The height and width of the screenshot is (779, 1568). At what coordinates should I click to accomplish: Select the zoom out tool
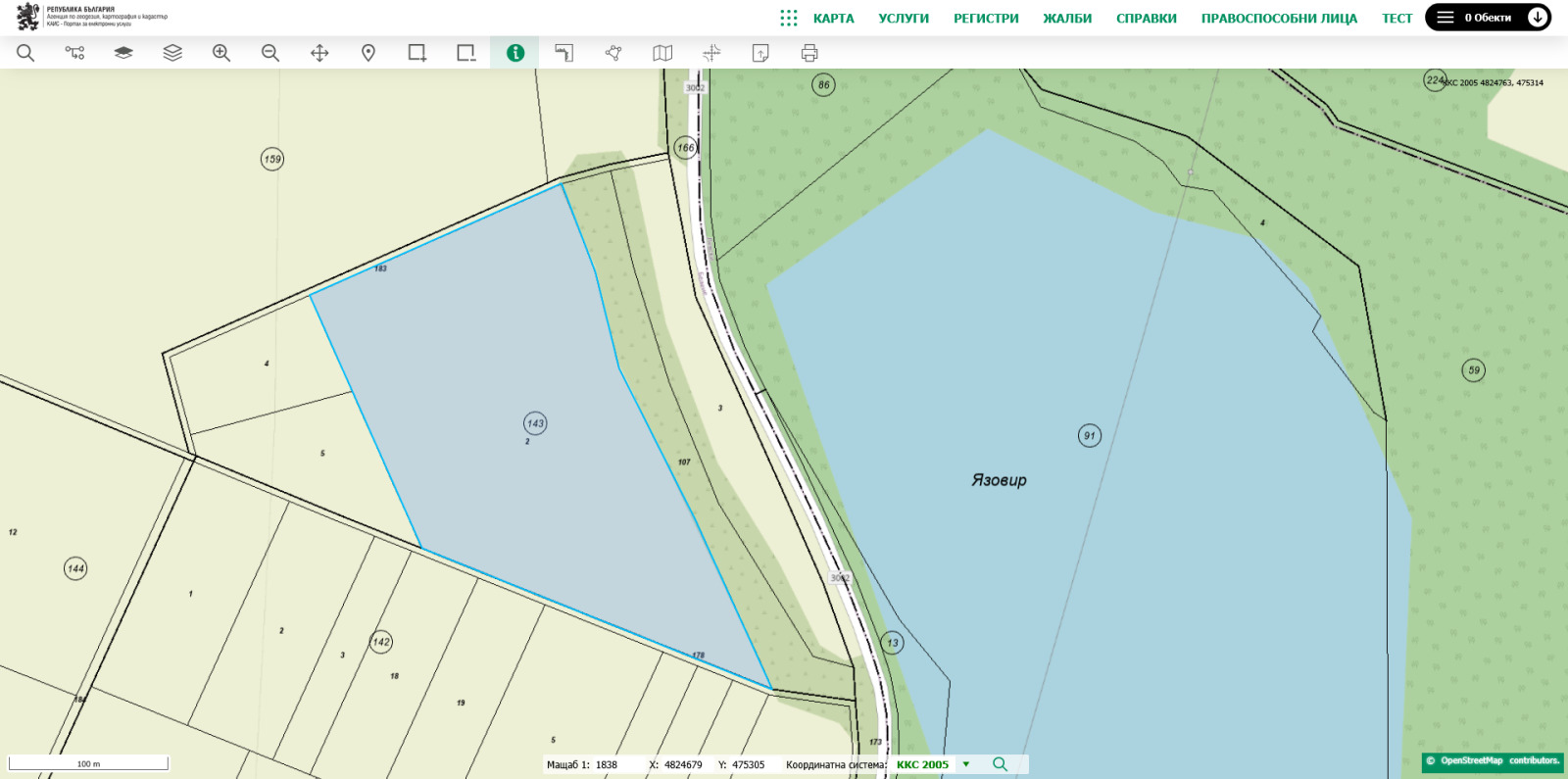[270, 53]
